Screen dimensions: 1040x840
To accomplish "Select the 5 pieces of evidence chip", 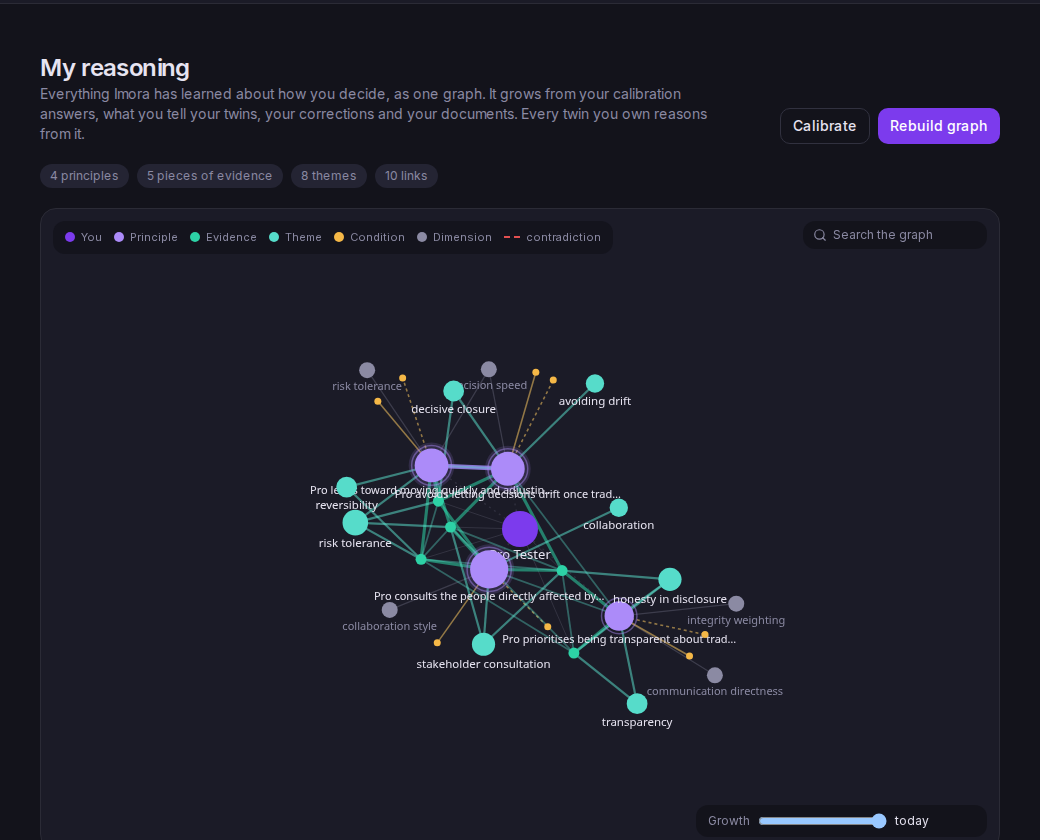I will coord(210,176).
